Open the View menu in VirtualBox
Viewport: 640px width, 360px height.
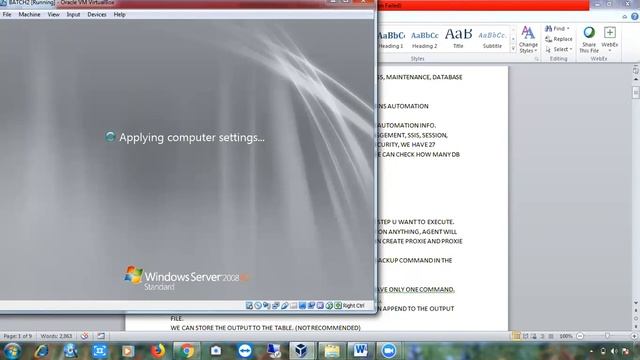[53, 14]
